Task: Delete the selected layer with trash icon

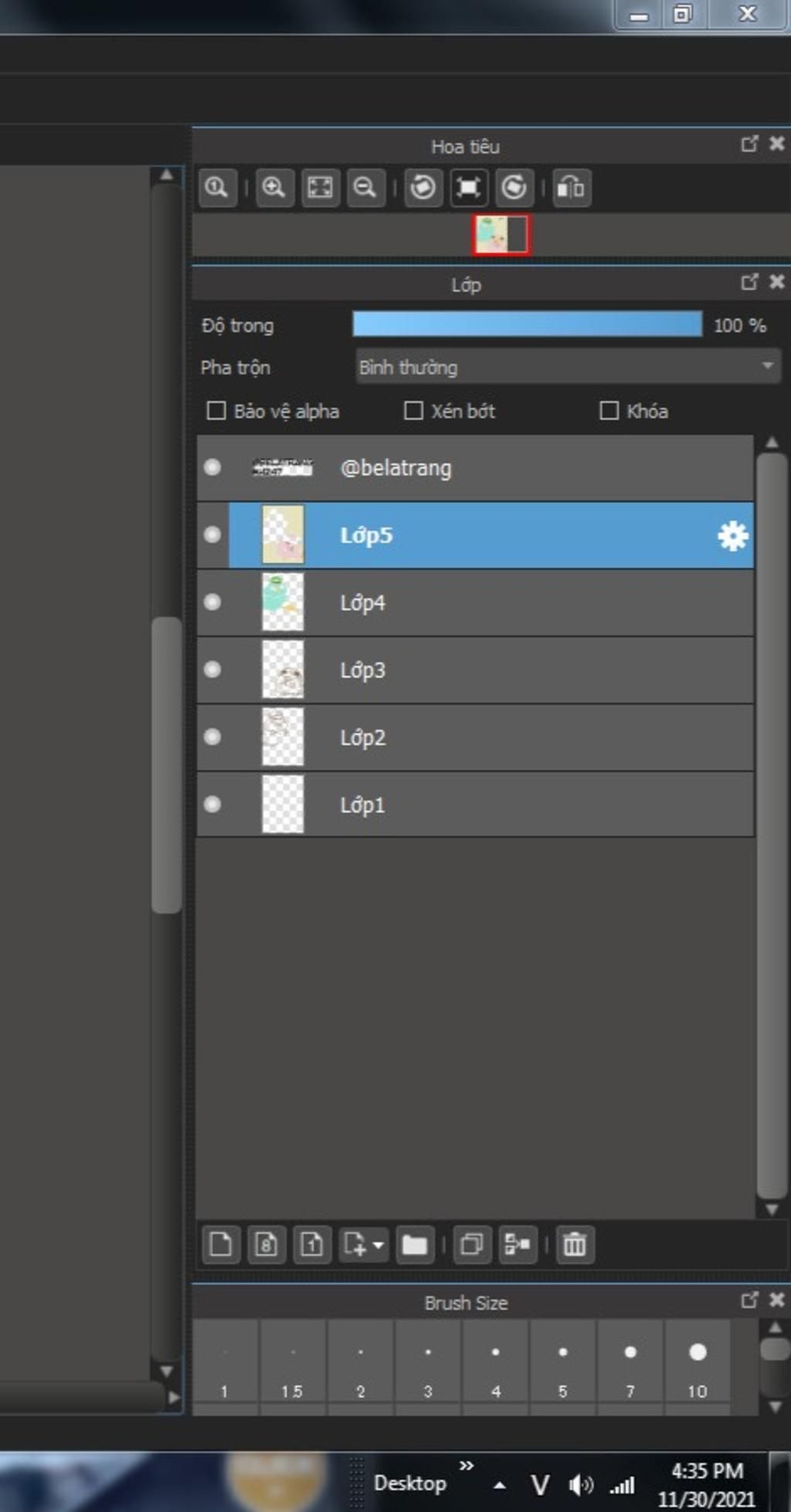Action: pyautogui.click(x=575, y=1244)
